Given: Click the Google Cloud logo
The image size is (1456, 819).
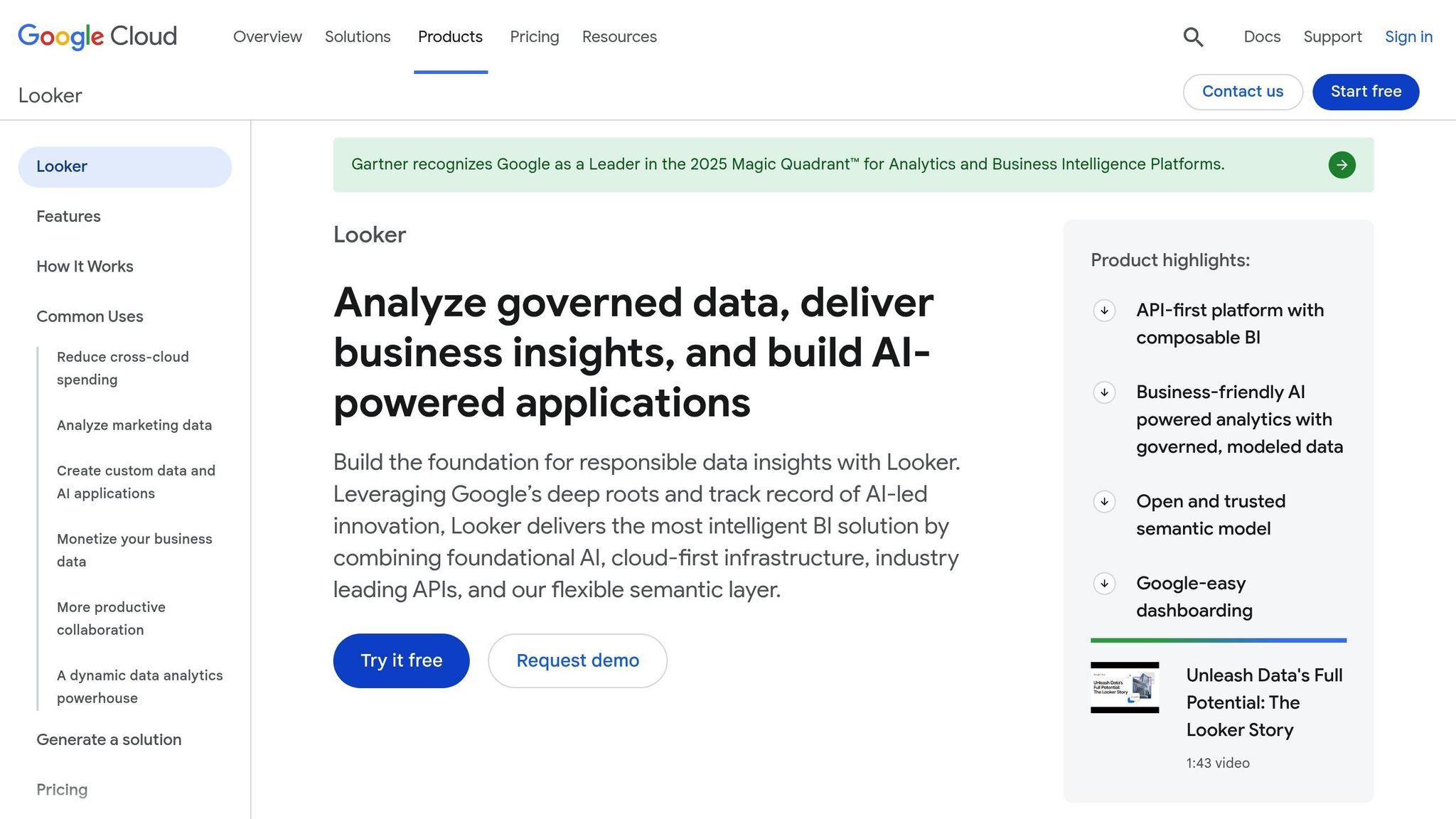Looking at the screenshot, I should click(97, 36).
